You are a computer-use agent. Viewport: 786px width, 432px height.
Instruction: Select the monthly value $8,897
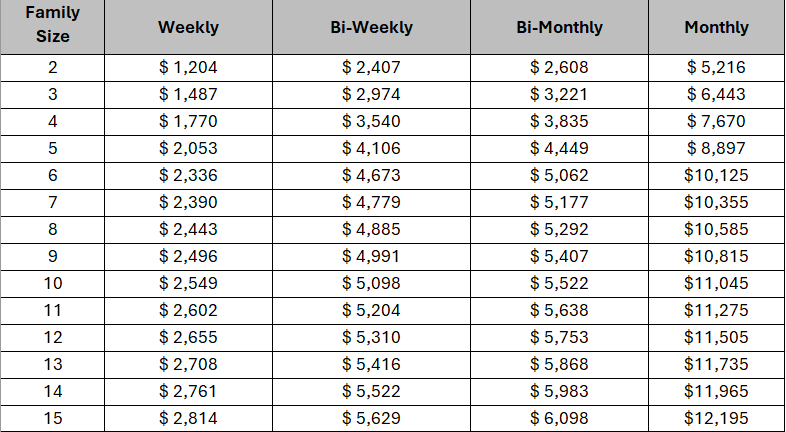click(x=716, y=147)
